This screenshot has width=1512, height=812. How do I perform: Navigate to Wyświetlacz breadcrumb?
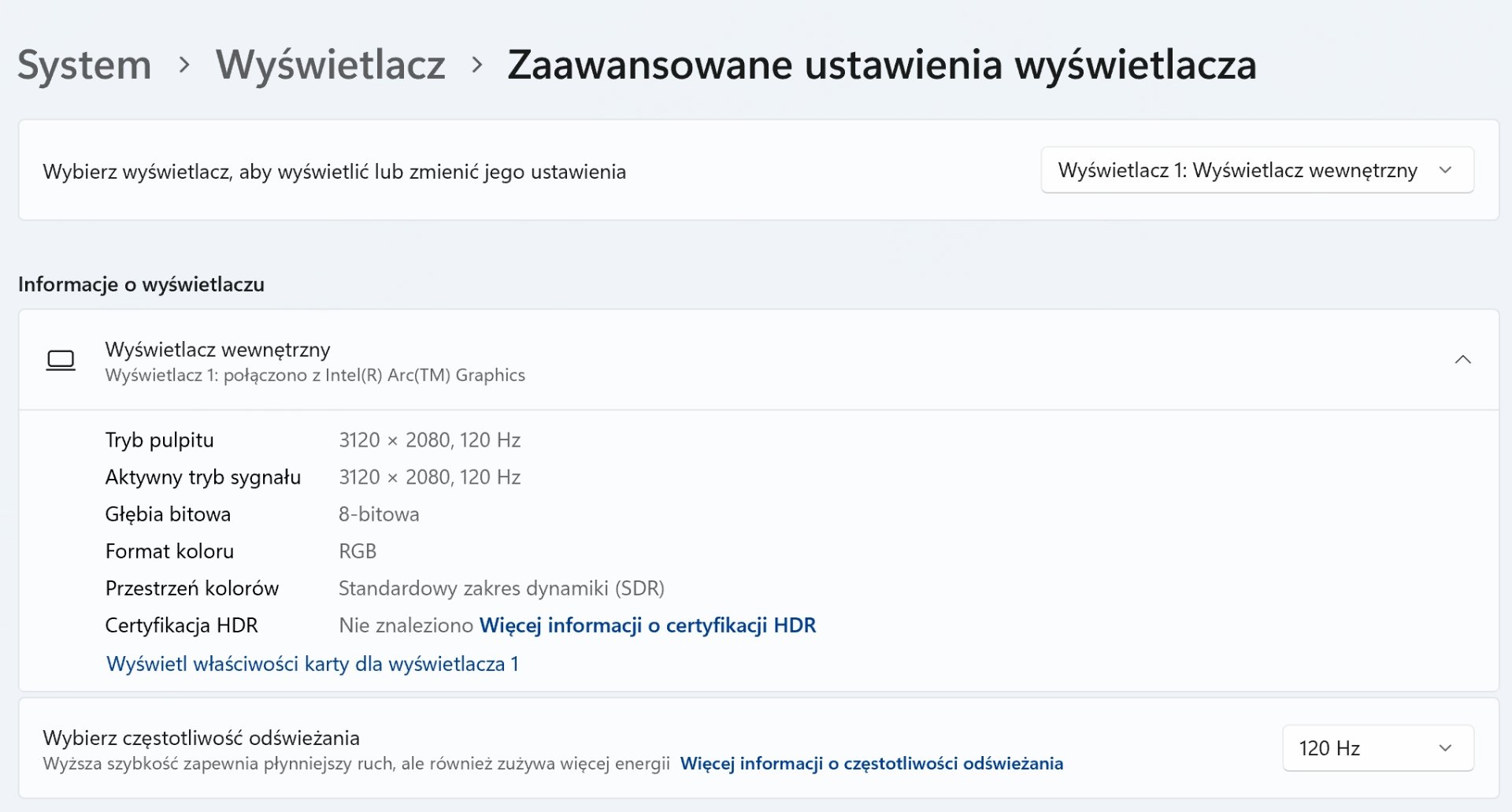click(331, 65)
